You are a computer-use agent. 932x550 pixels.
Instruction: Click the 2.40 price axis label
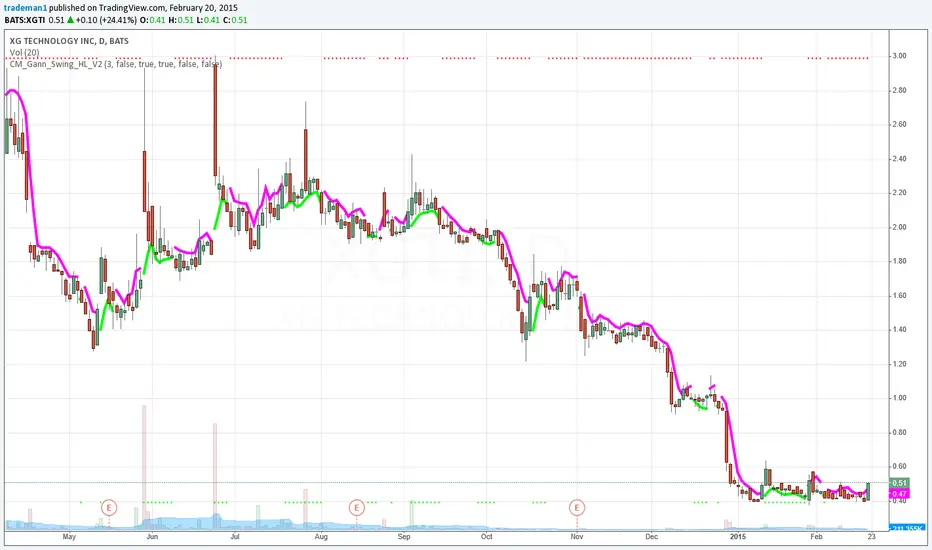pos(899,159)
